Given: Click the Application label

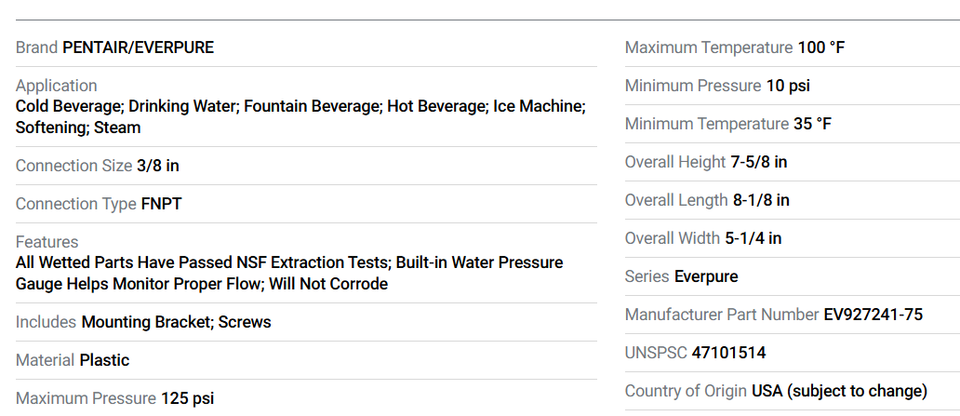Looking at the screenshot, I should (56, 86).
